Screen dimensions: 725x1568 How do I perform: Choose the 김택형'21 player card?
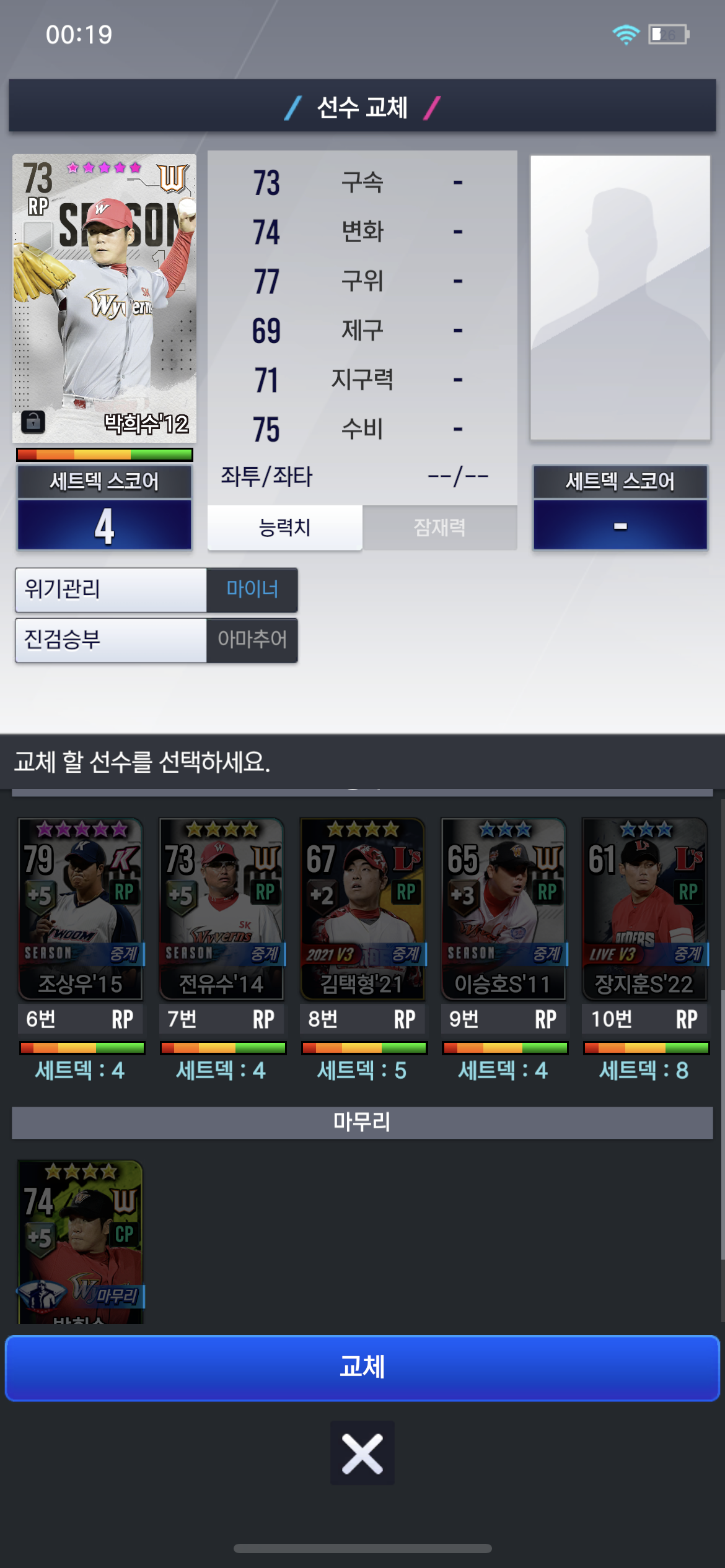[x=362, y=908]
